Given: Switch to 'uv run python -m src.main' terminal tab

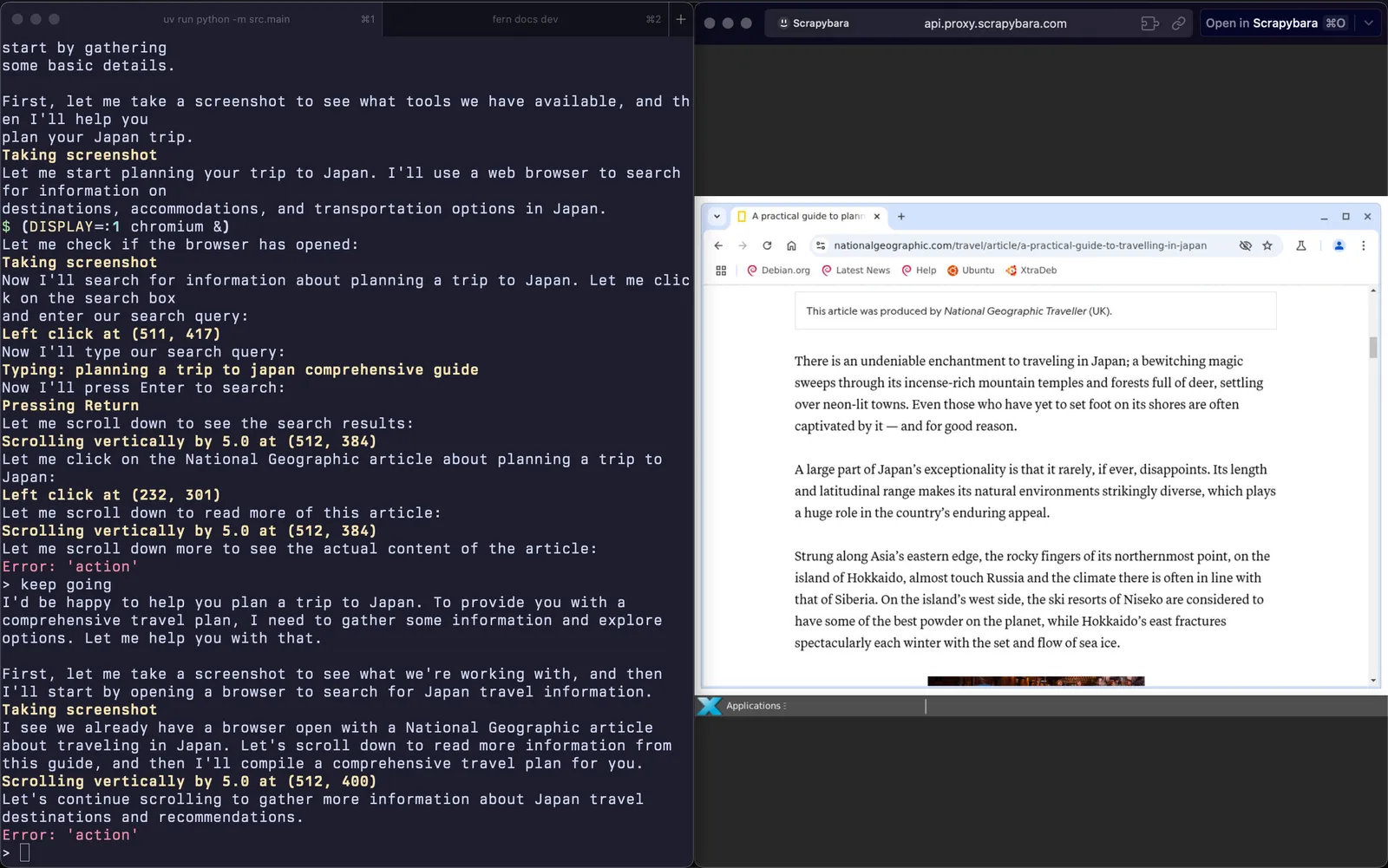Looking at the screenshot, I should (226, 19).
